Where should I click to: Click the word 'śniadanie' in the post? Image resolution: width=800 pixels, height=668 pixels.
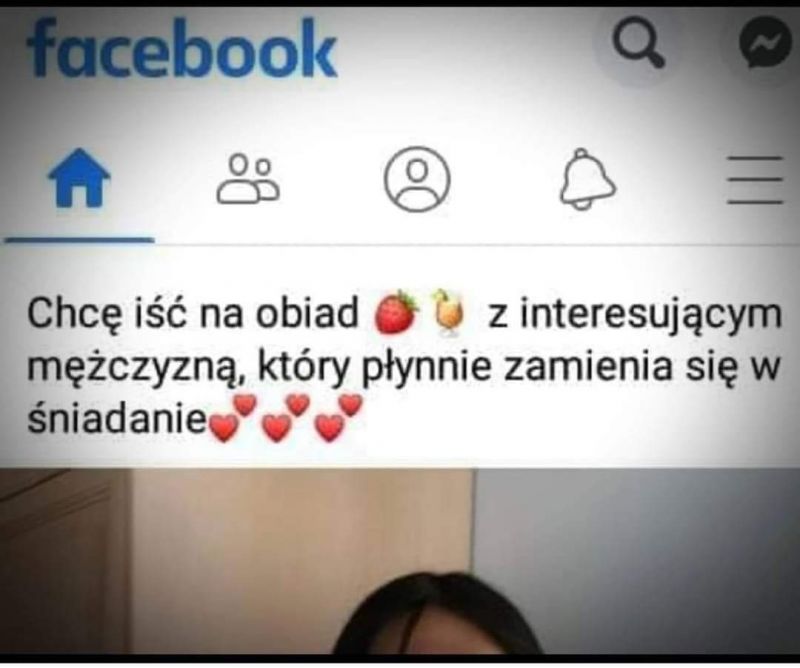pyautogui.click(x=117, y=420)
